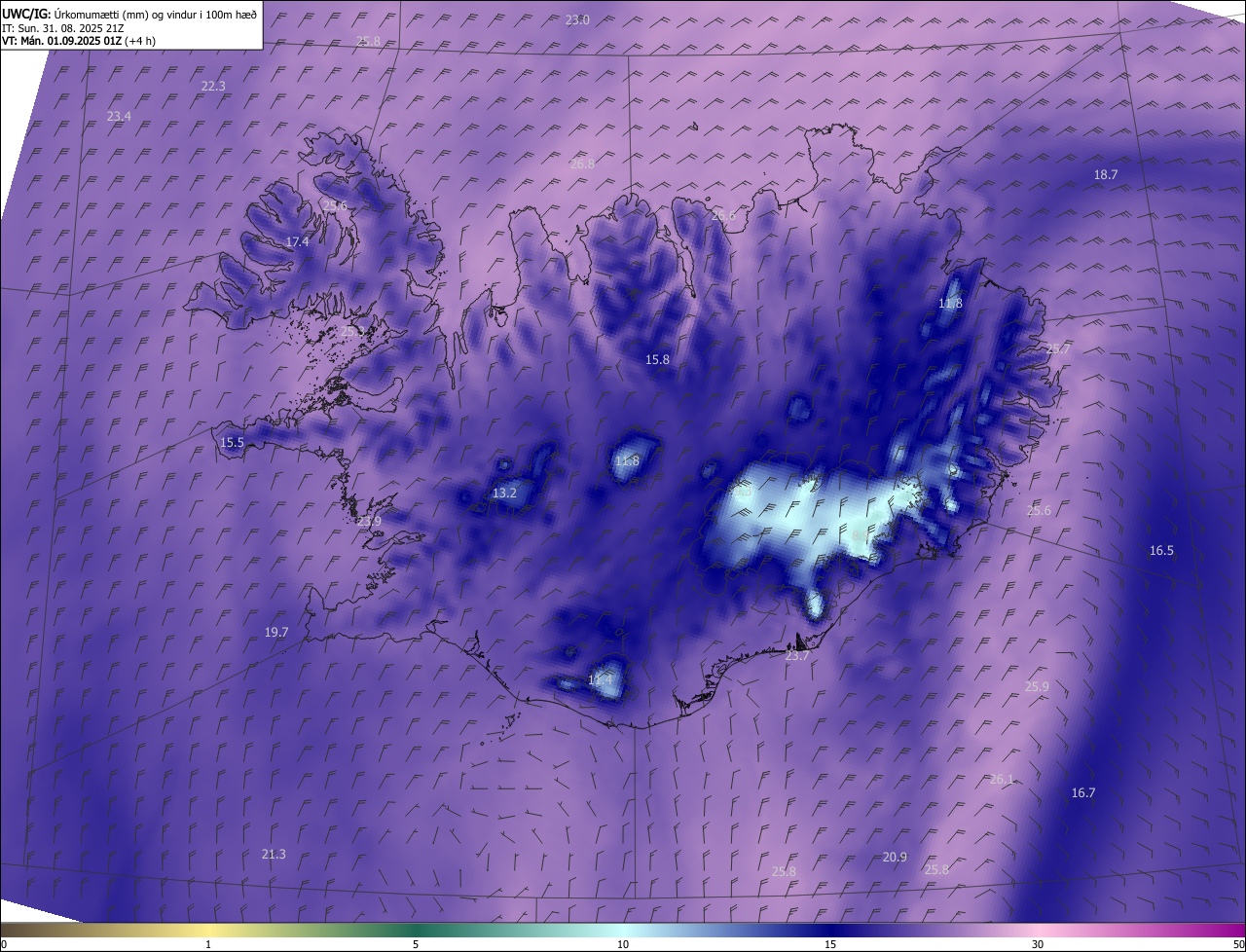Click the 23.7 value on the south coast
This screenshot has height=952, width=1246.
(797, 656)
